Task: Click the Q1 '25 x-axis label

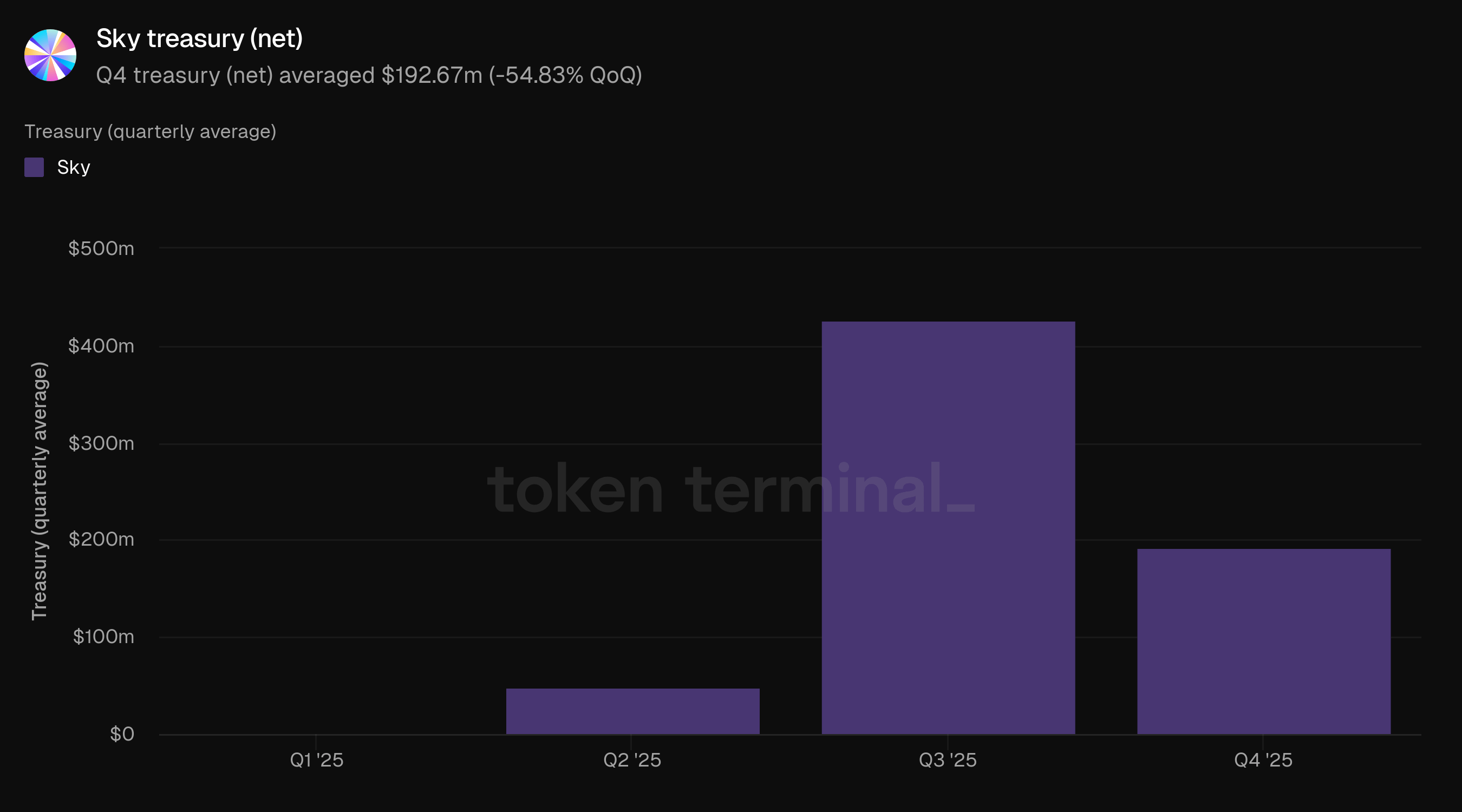Action: pyautogui.click(x=317, y=760)
